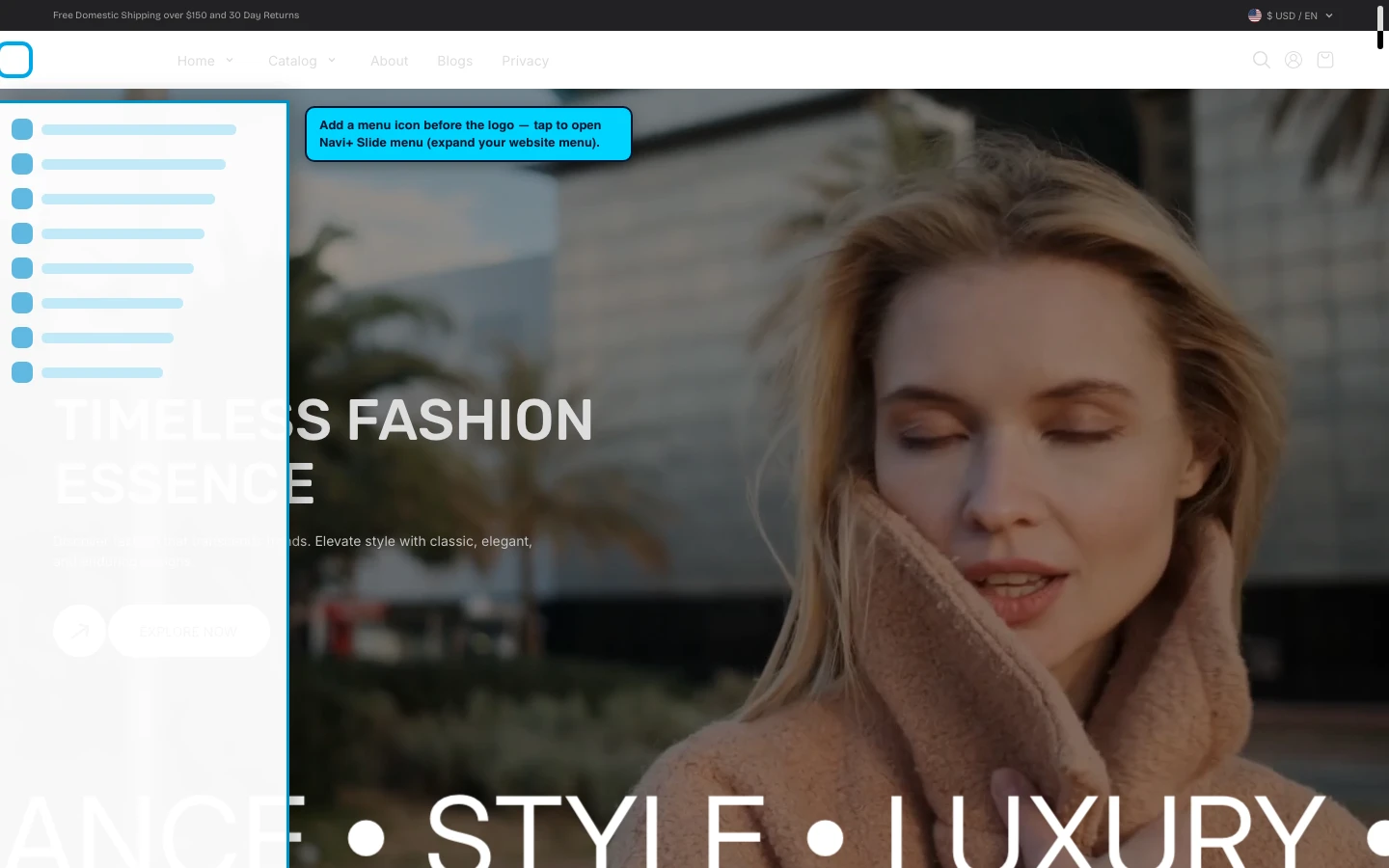Open the search icon in header
Screen dimensions: 1389x868
(1261, 60)
